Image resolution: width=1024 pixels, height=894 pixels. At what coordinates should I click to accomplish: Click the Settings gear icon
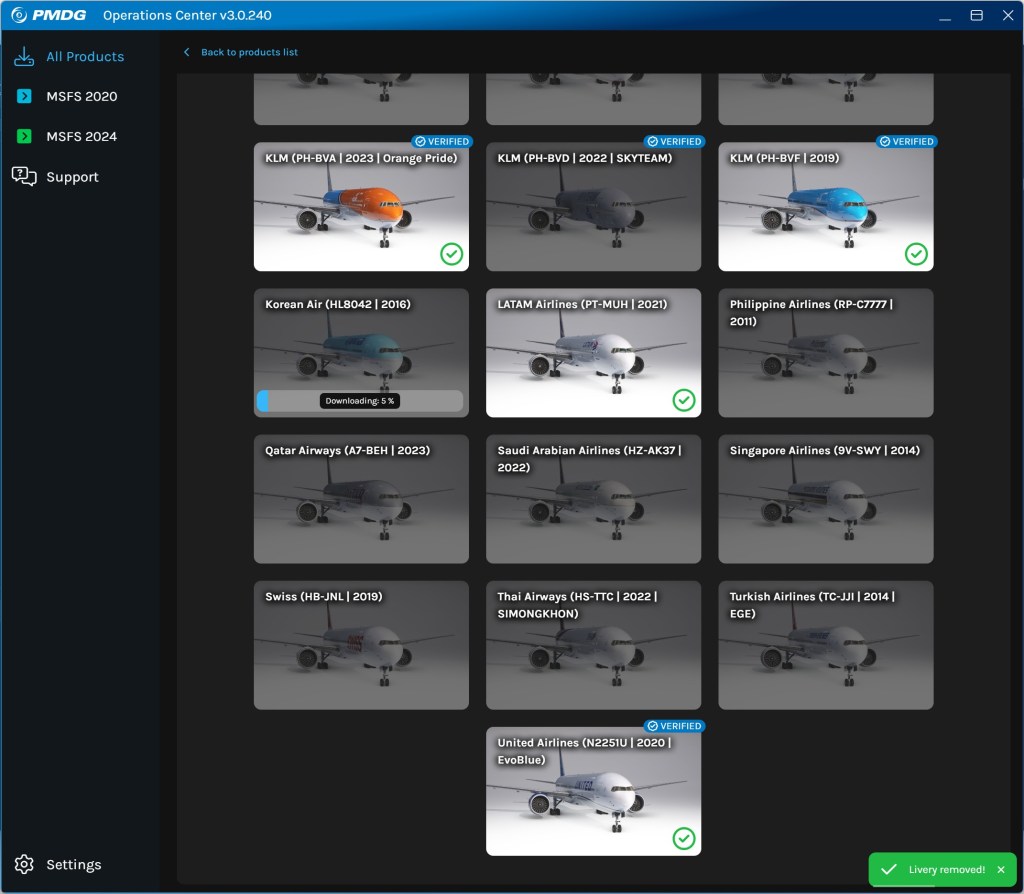[x=24, y=864]
